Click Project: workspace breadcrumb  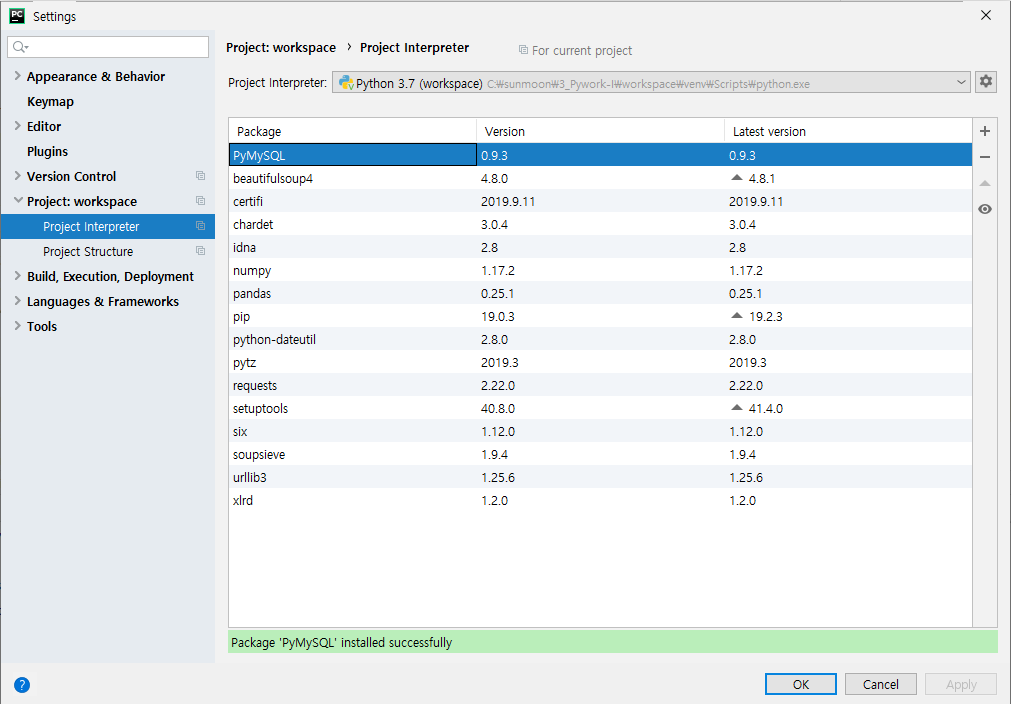click(280, 48)
